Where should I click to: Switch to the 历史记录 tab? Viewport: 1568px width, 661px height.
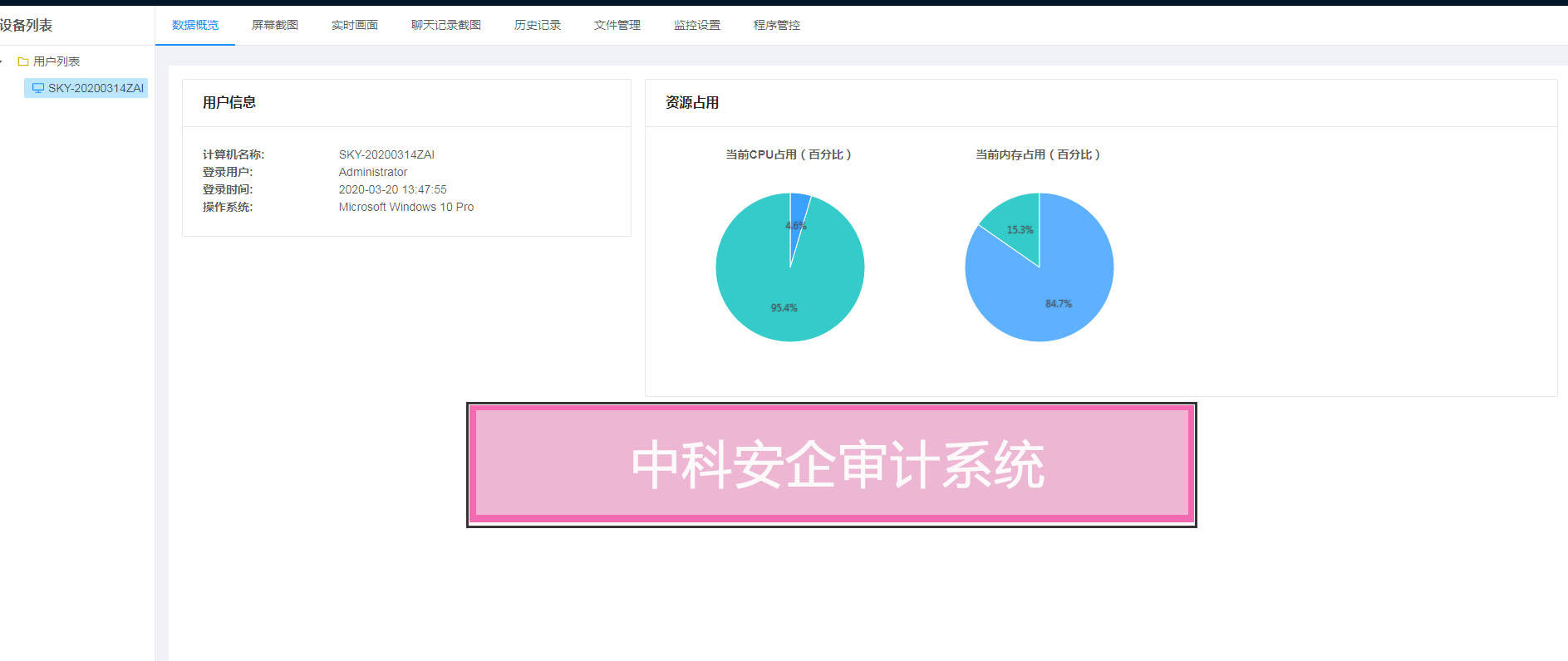tap(538, 25)
